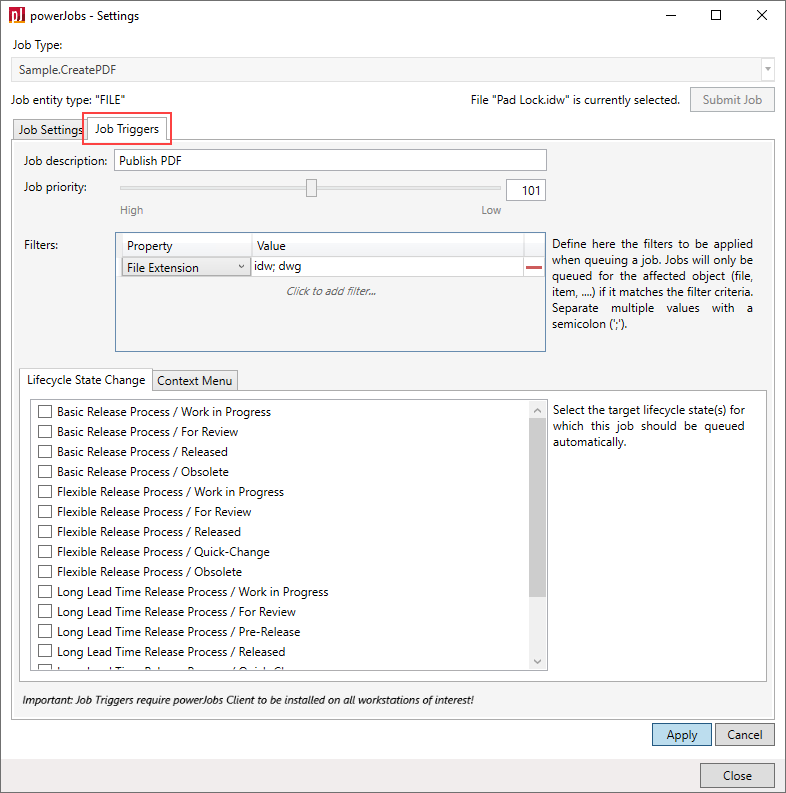Click the Job priority slider thumb
This screenshot has width=786, height=793.
[311, 188]
